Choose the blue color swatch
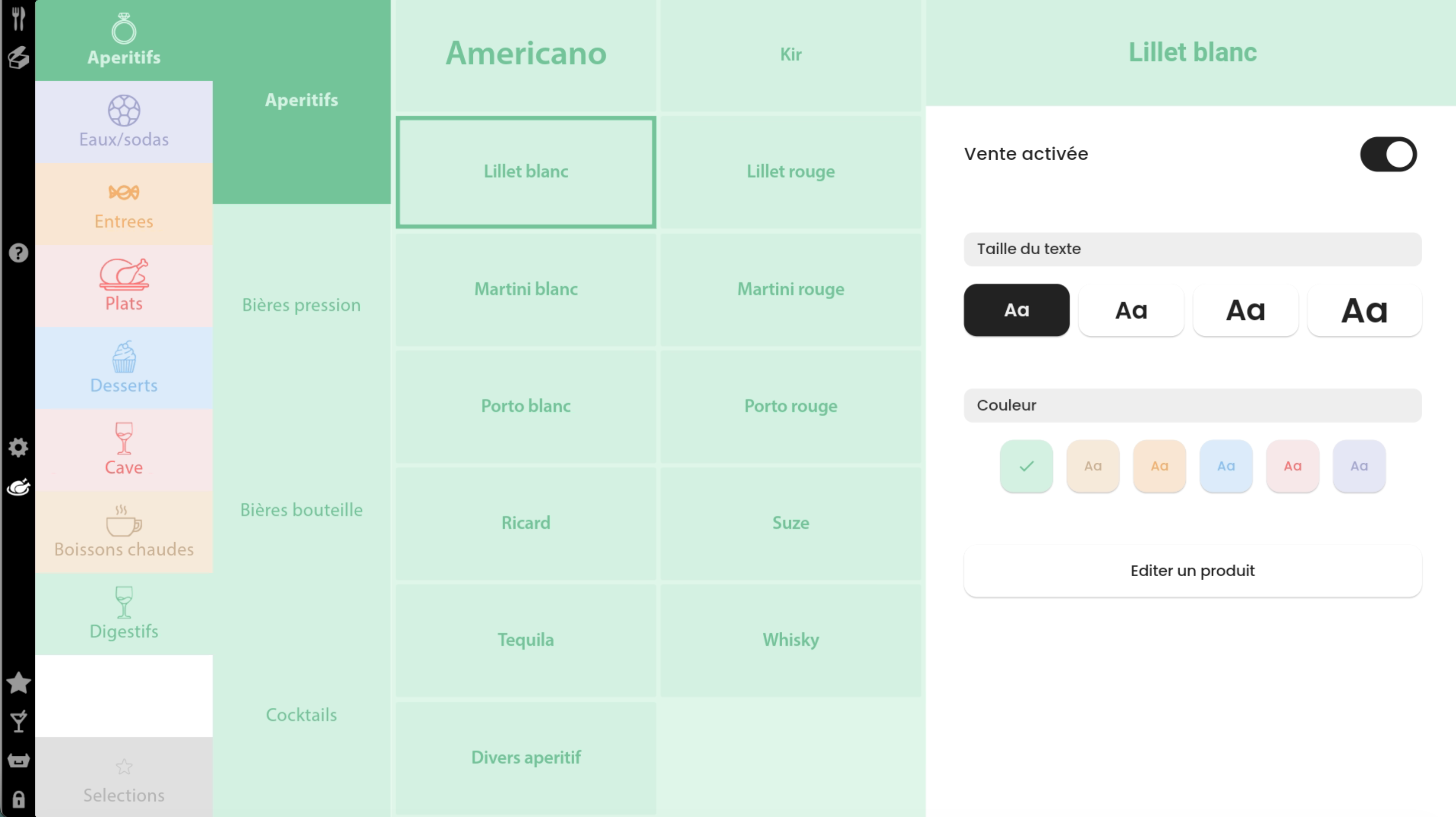Screen dimensions: 1456x817 [x=1226, y=466]
